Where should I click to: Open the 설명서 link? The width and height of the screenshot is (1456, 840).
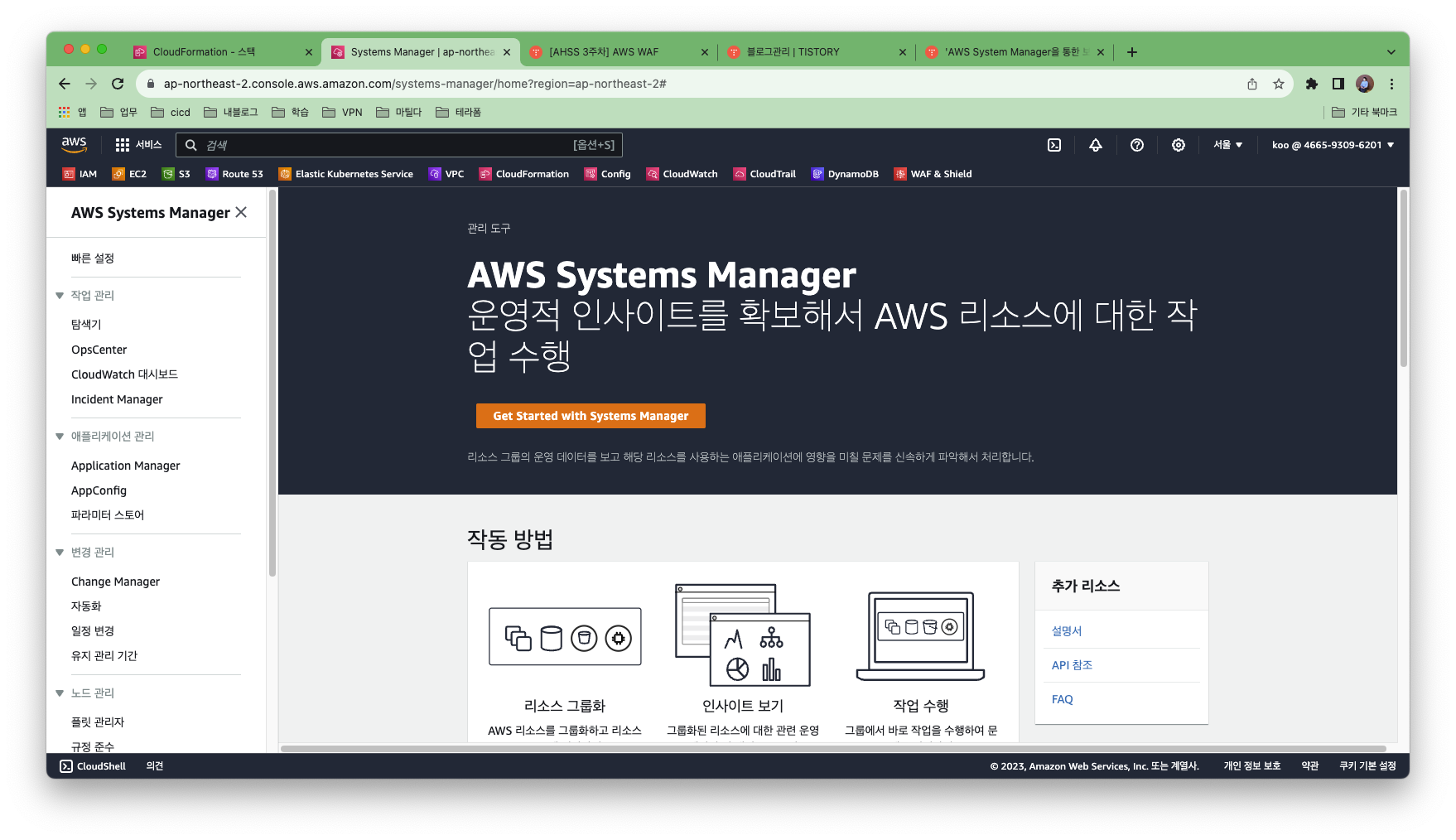click(1067, 631)
